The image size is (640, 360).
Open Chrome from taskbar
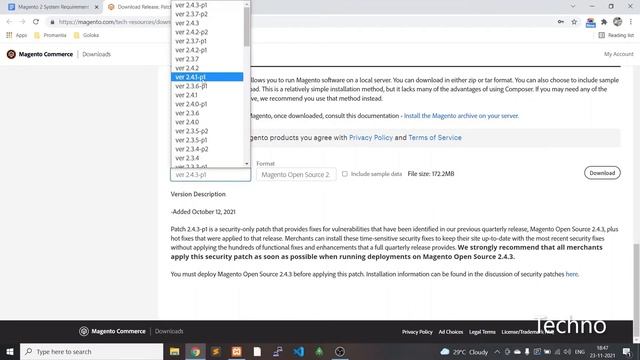196,351
